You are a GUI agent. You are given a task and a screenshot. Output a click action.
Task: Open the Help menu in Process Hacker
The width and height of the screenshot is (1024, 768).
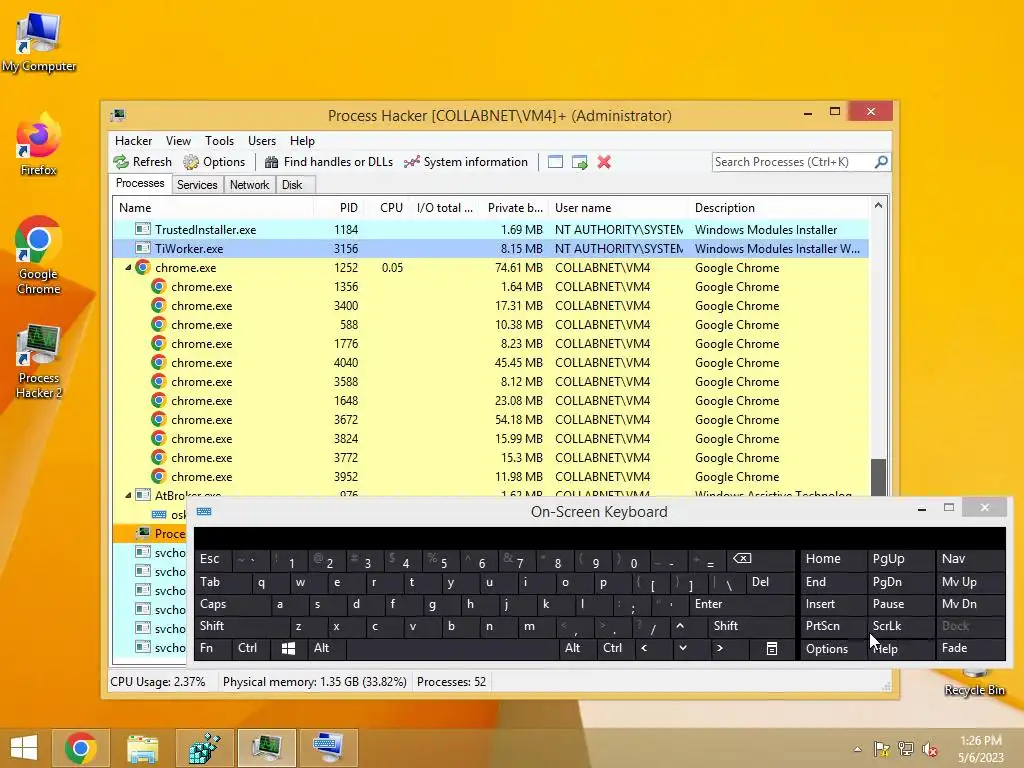pos(302,141)
